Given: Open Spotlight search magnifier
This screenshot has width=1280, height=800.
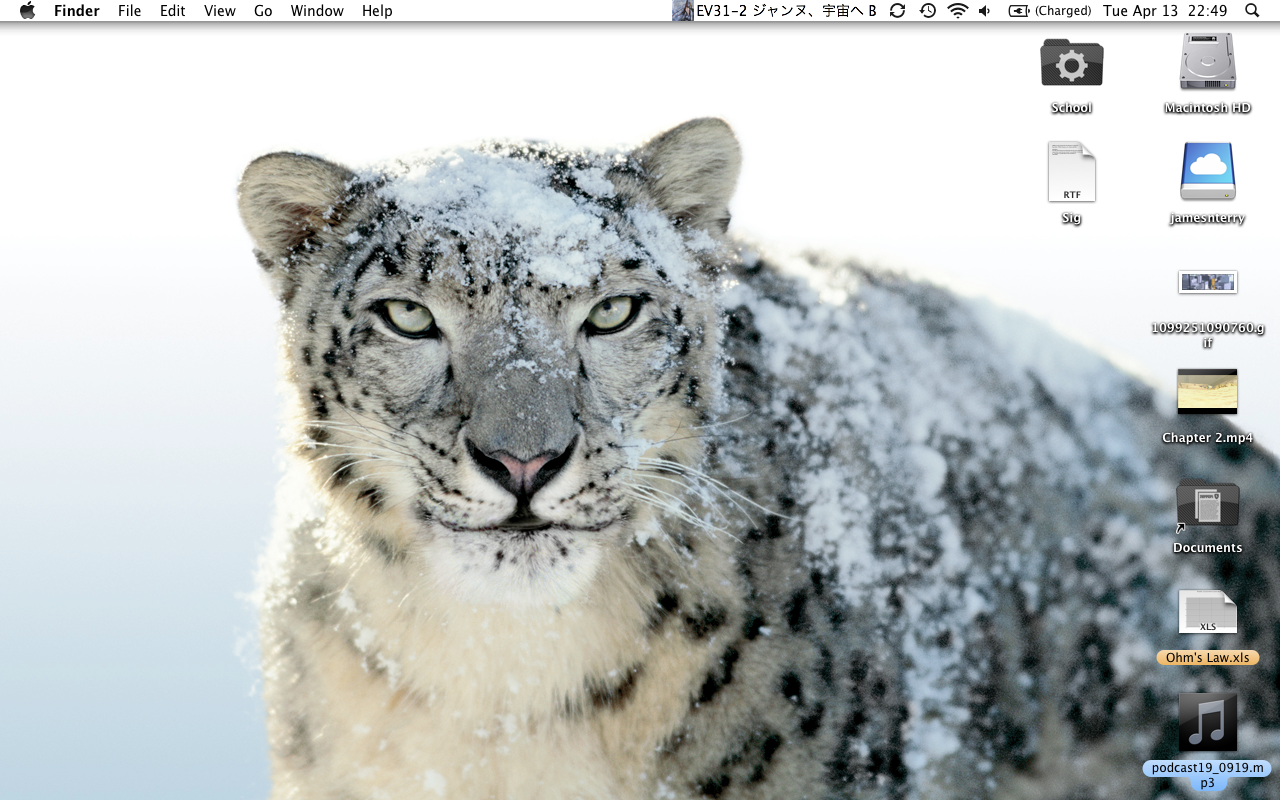Looking at the screenshot, I should point(1252,11).
